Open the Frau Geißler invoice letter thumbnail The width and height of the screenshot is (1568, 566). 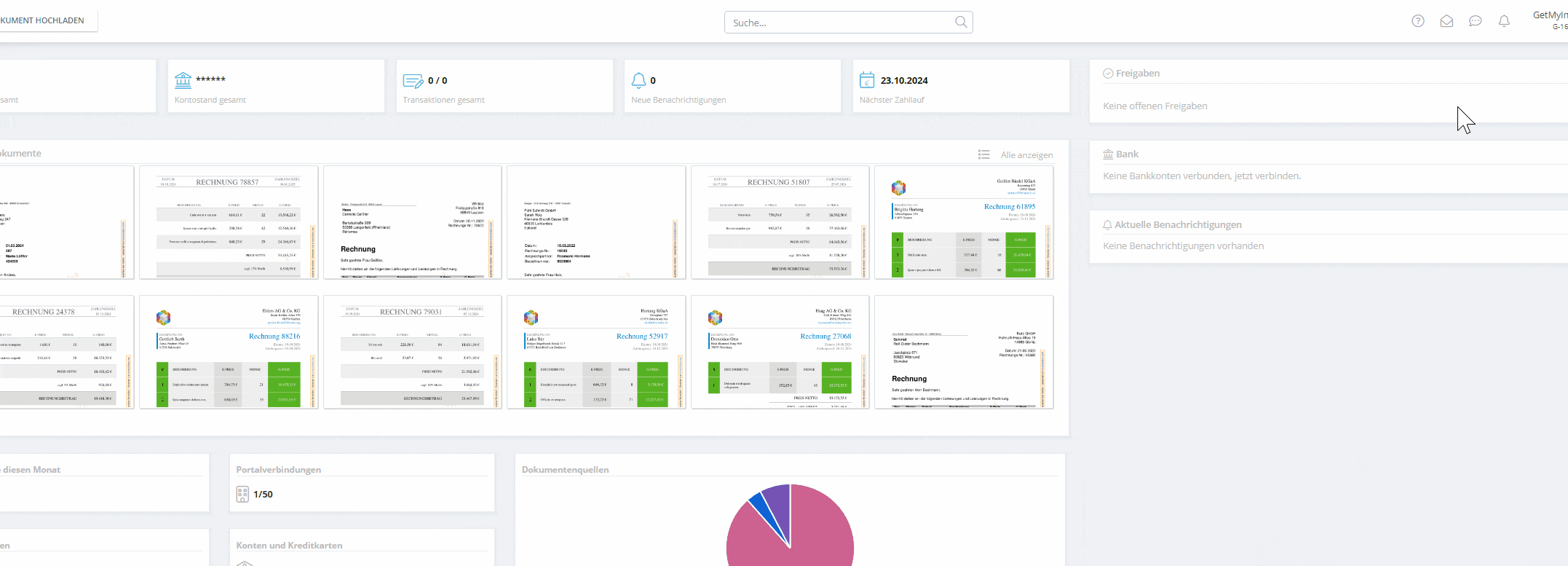coord(412,222)
